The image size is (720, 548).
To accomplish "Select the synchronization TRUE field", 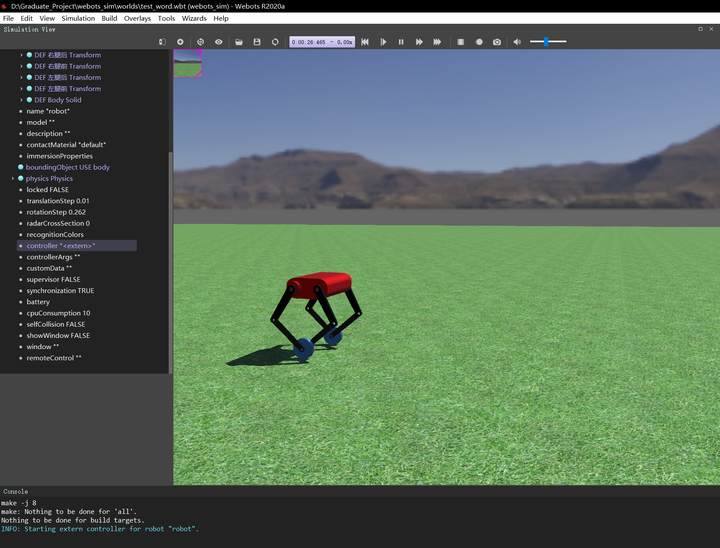I will tap(60, 291).
